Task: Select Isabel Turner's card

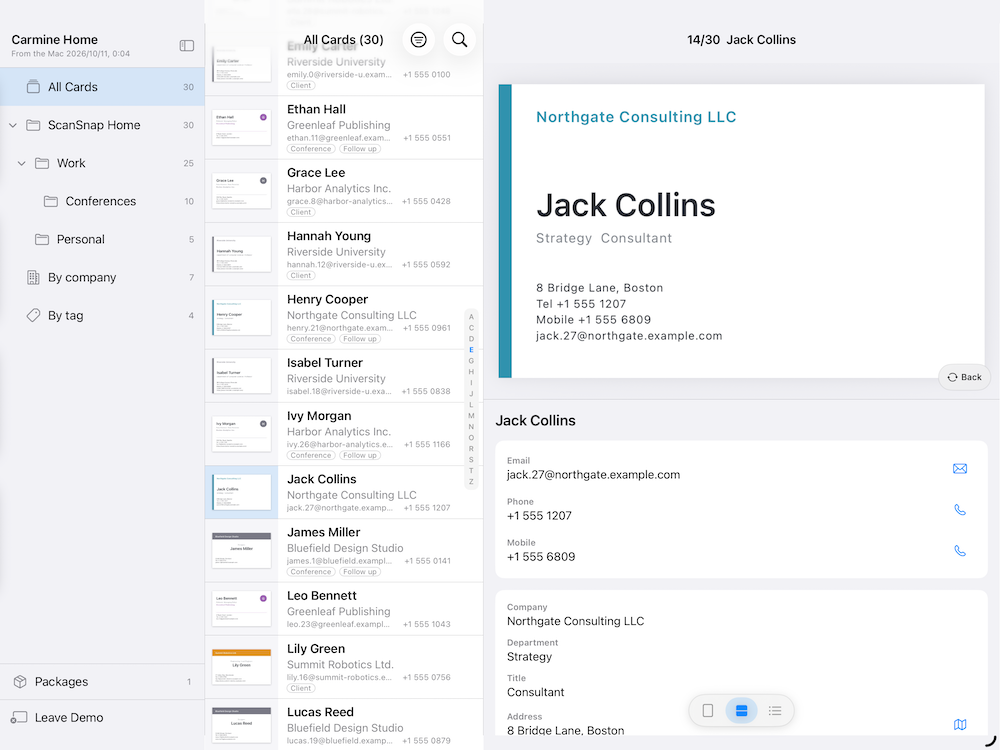Action: tap(344, 376)
